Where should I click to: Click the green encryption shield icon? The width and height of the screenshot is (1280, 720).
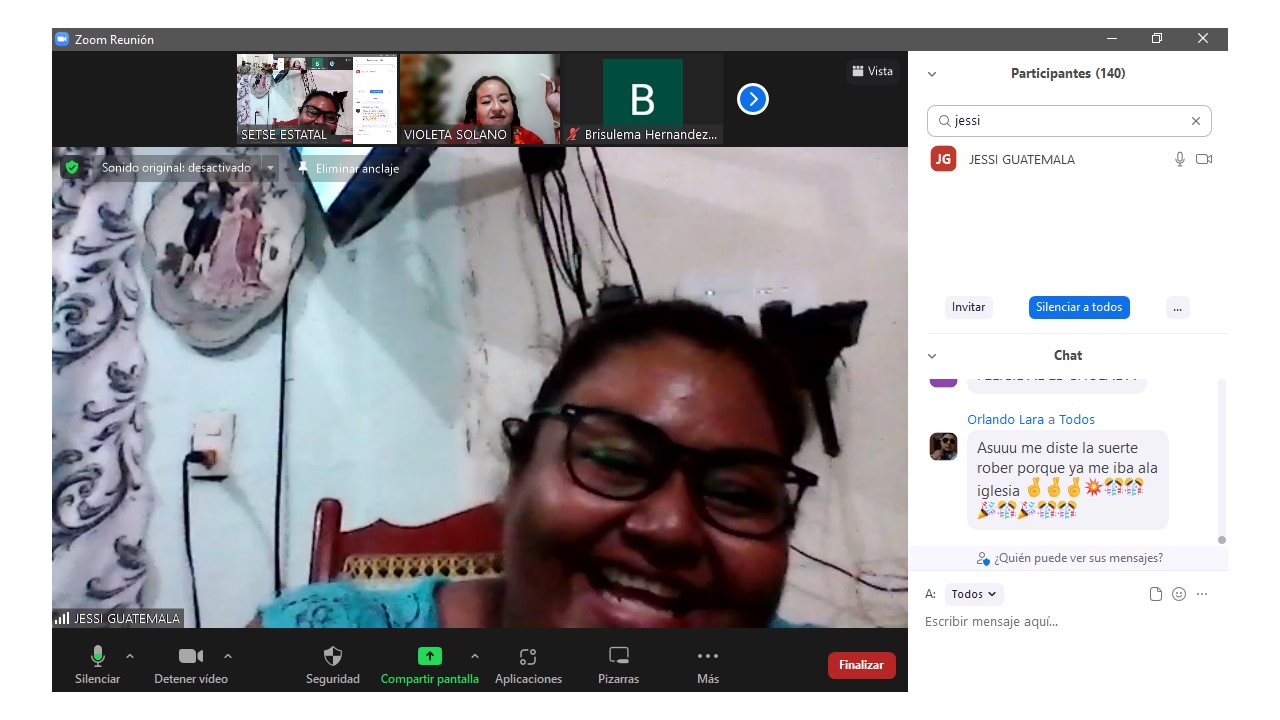(x=71, y=168)
